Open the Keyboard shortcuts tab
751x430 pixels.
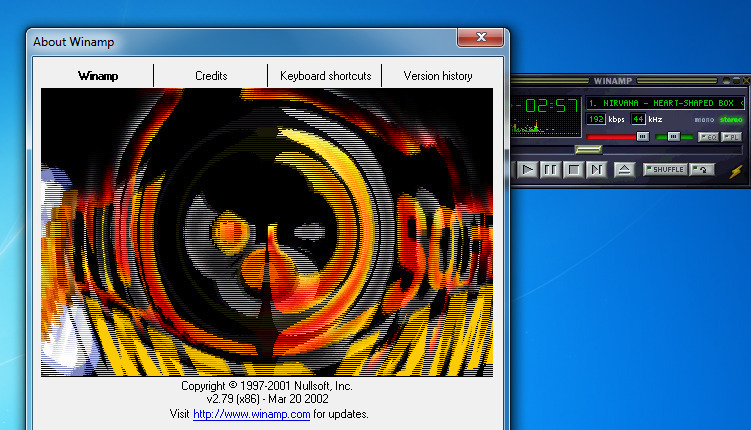click(x=326, y=76)
